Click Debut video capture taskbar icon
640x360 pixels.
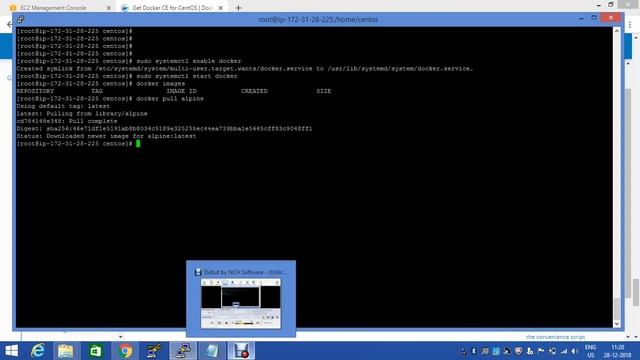[241, 351]
